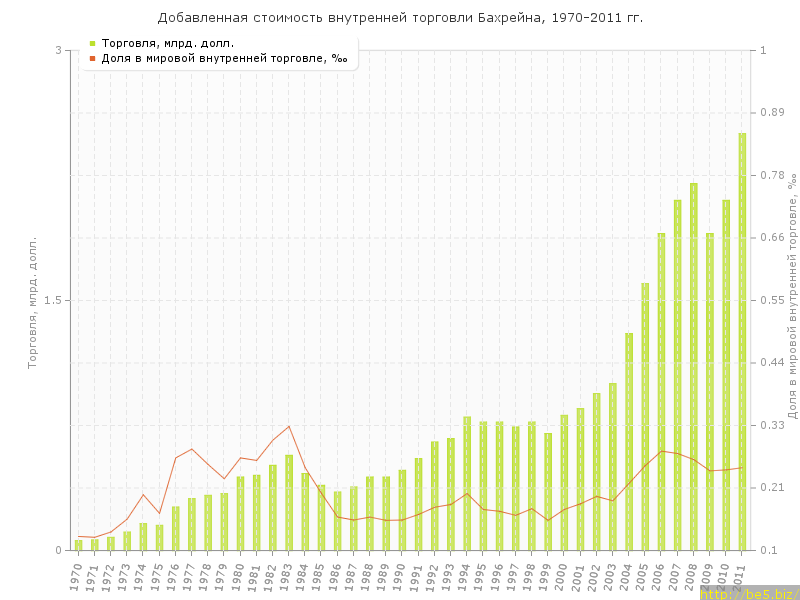Click the green bar for 1983
The height and width of the screenshot is (600, 800).
[289, 502]
